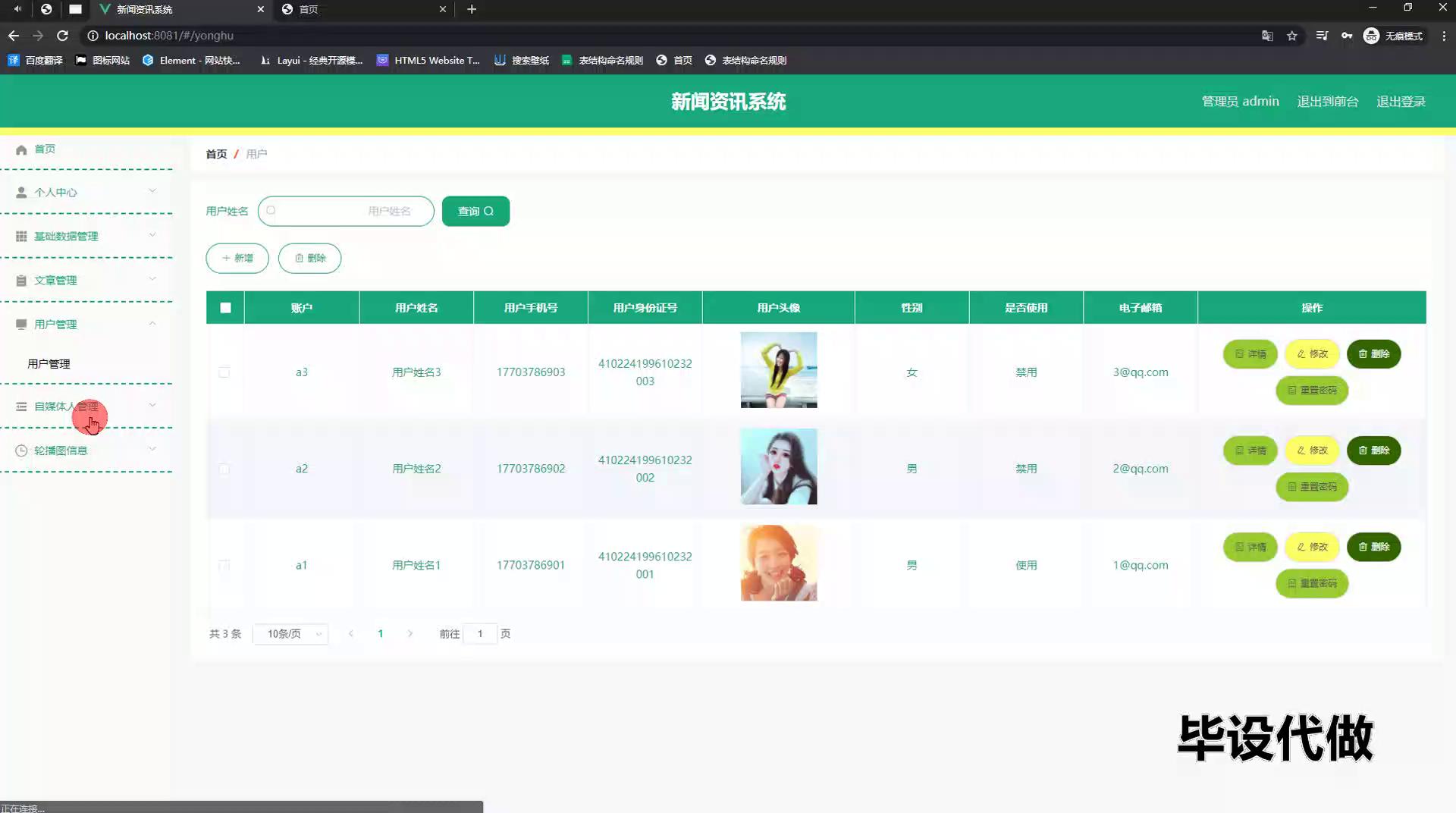Click the 退出登录 logout link

pyautogui.click(x=1401, y=102)
